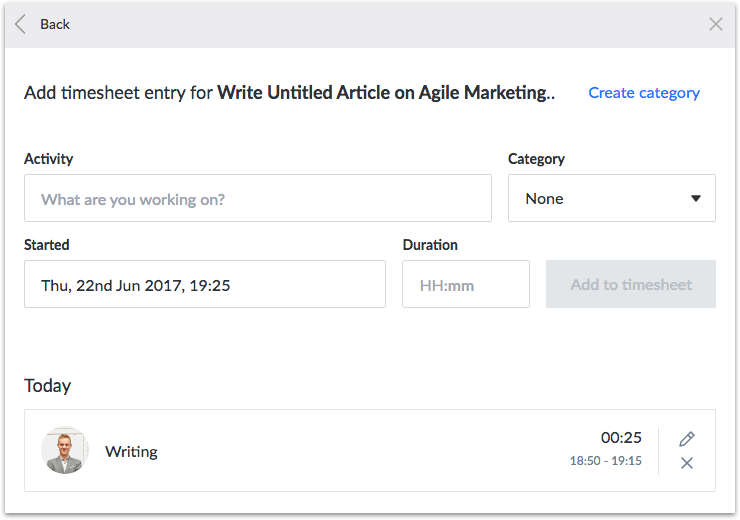This screenshot has height=520, width=740.
Task: Open the 'Create category' link
Action: (644, 93)
